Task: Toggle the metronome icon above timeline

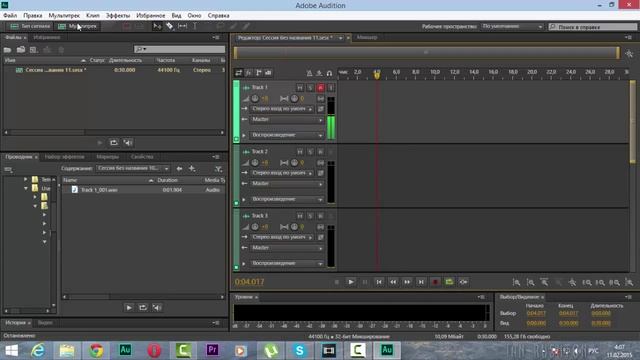Action: [x=309, y=73]
